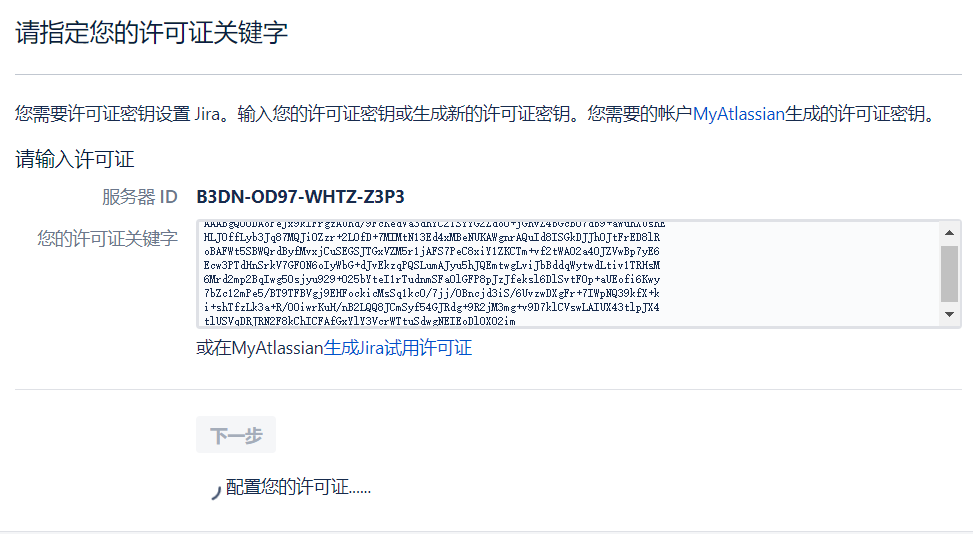Click the 生成Jira试用许可证 link
973x534 pixels.
pos(398,348)
